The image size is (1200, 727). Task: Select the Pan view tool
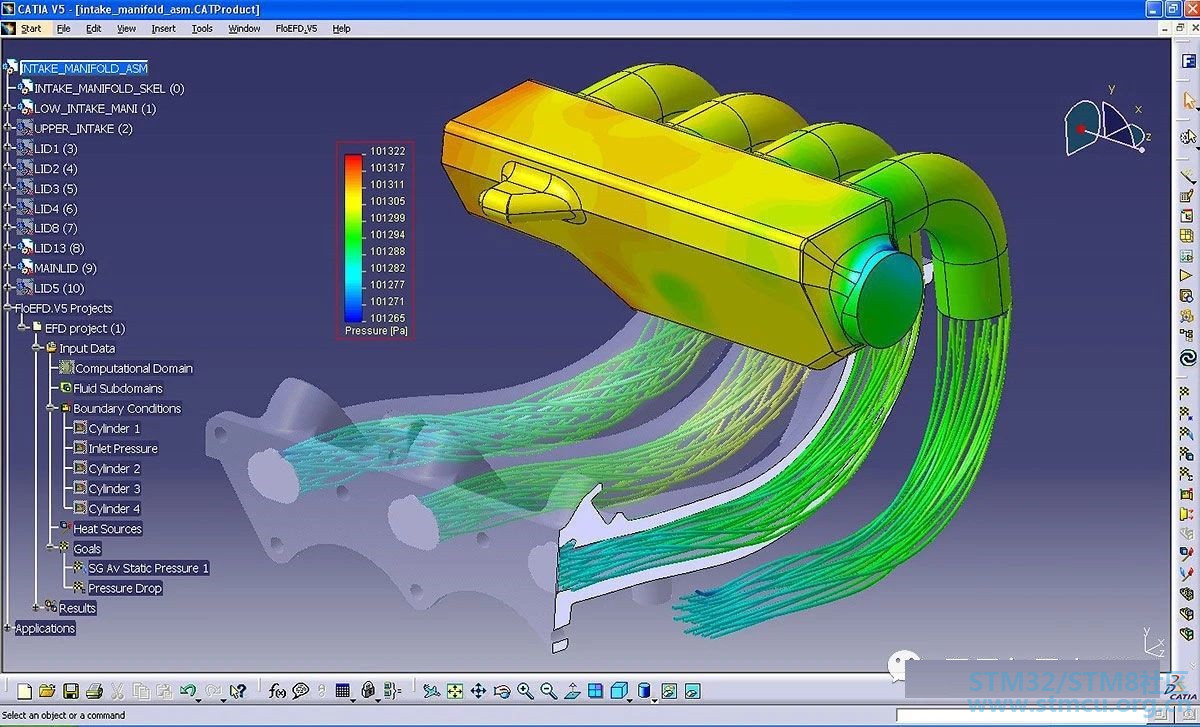coord(478,691)
